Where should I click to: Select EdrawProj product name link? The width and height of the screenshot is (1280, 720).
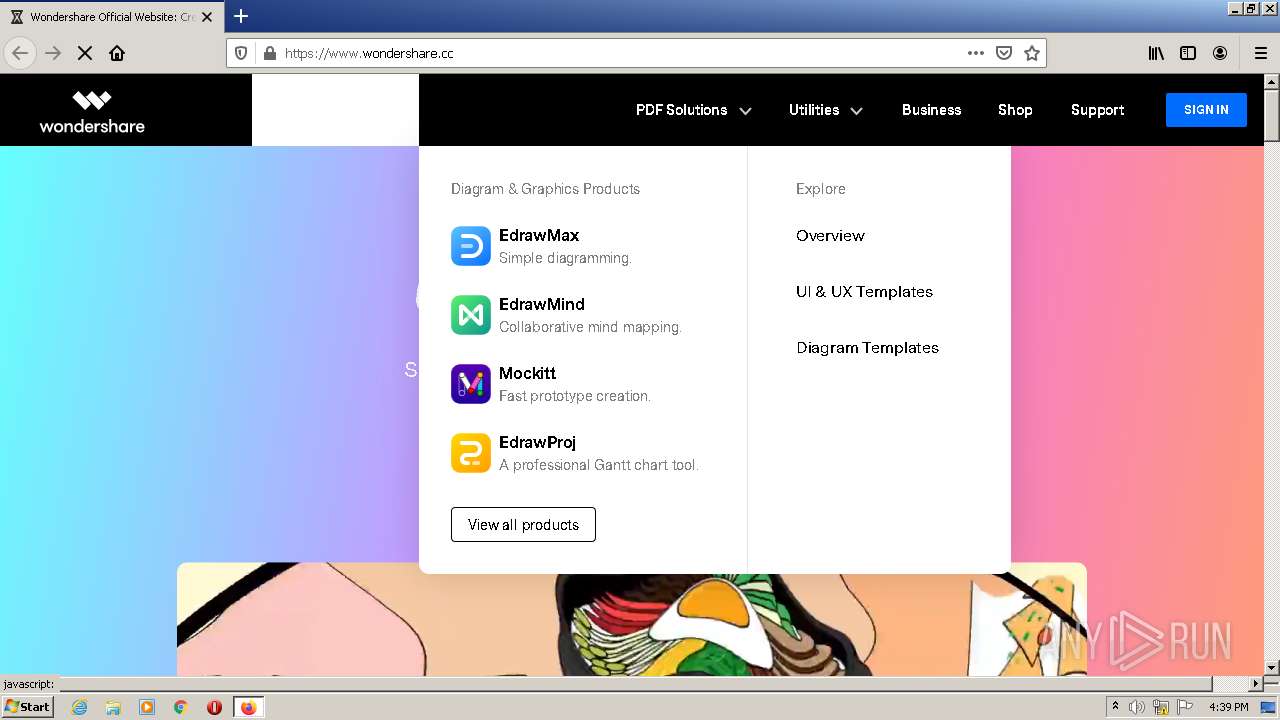[537, 443]
